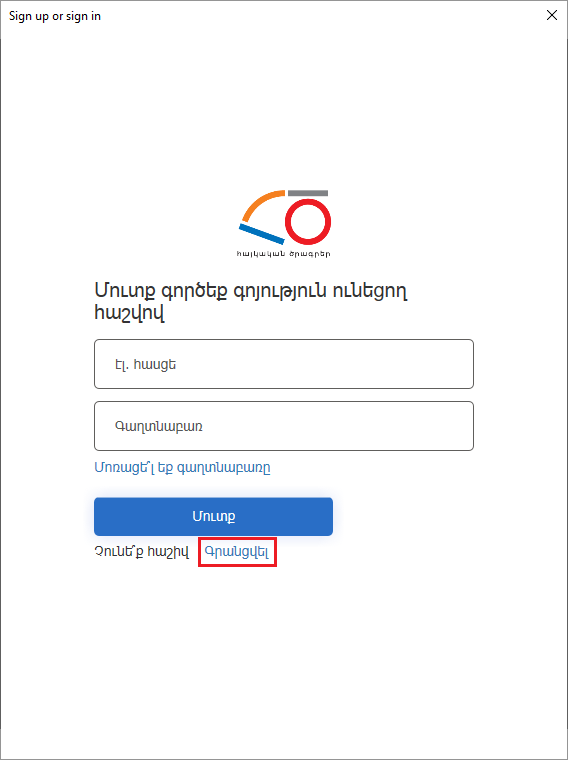Open the Մոռացե՞լ եք գաղտնաբառը forgot password link
The height and width of the screenshot is (760, 568).
182,468
